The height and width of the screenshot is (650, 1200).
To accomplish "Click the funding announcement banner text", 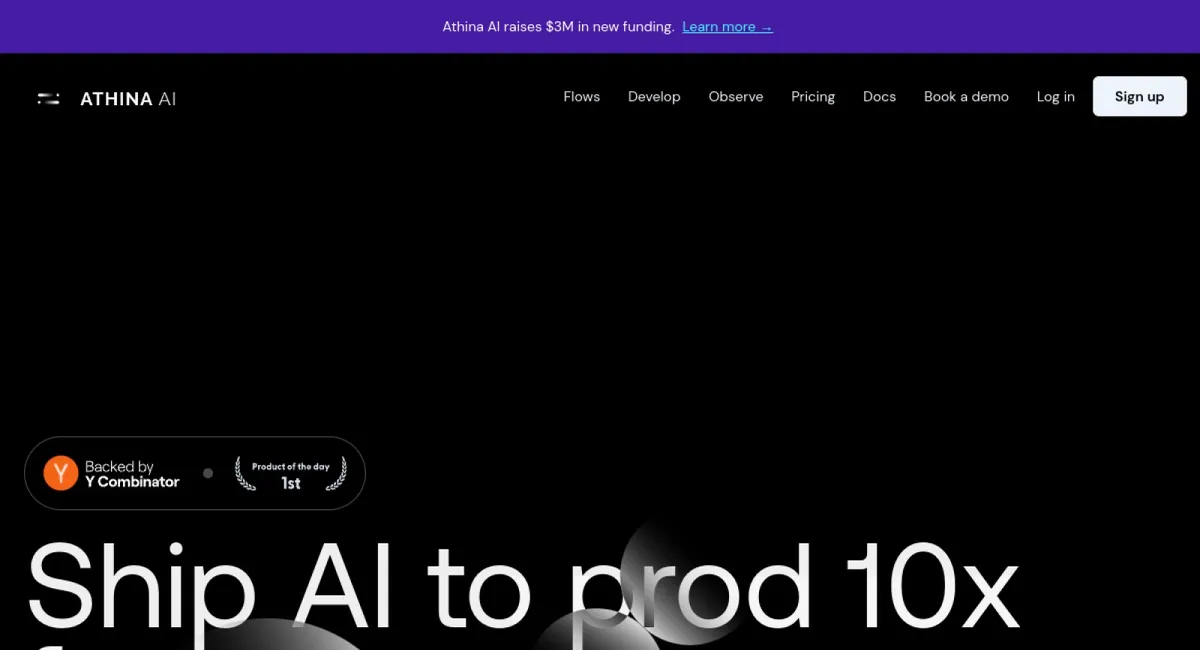I will 558,27.
